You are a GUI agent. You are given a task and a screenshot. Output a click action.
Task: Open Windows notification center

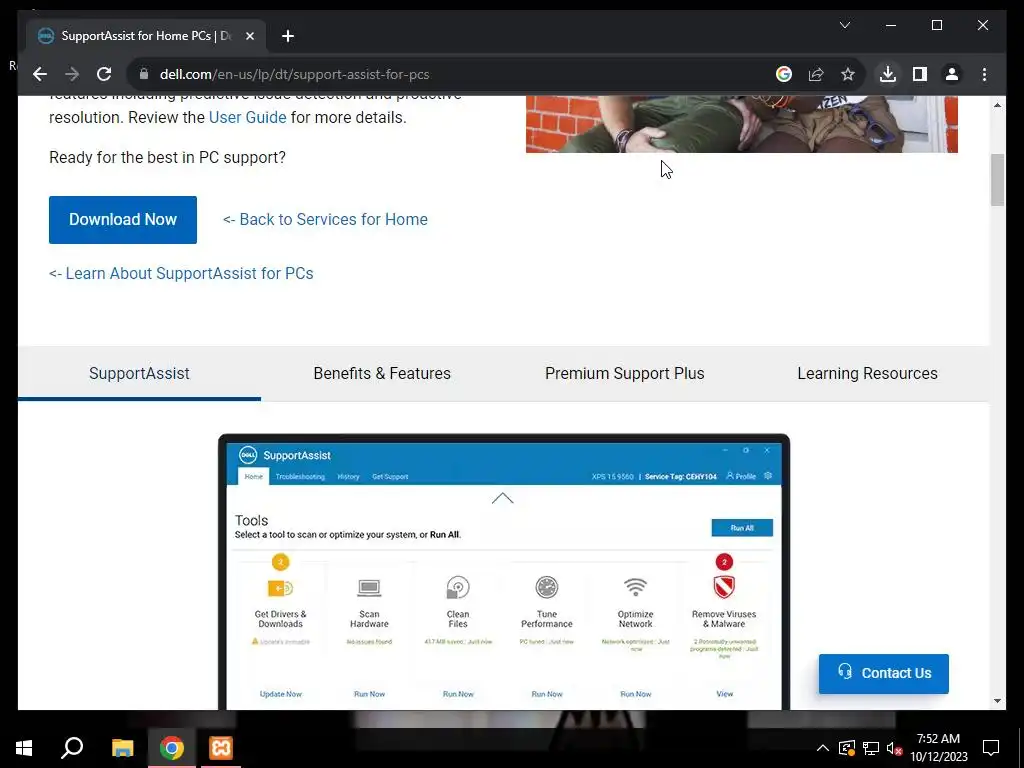991,748
